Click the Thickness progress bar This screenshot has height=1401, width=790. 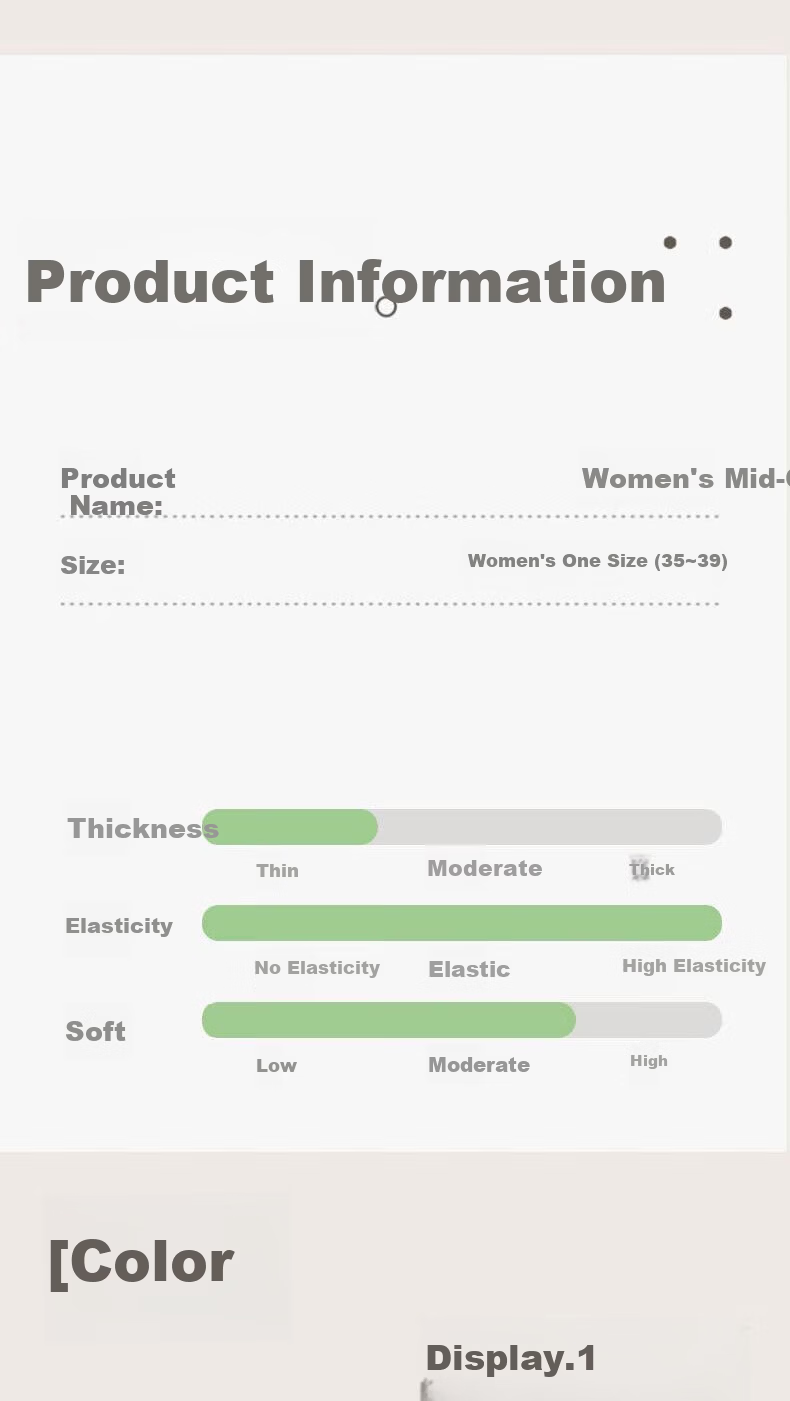(x=462, y=827)
